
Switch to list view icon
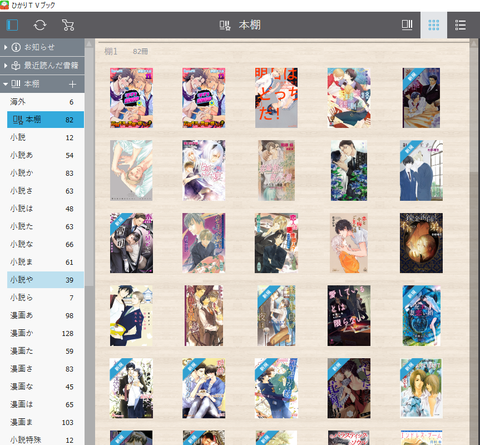[x=460, y=25]
